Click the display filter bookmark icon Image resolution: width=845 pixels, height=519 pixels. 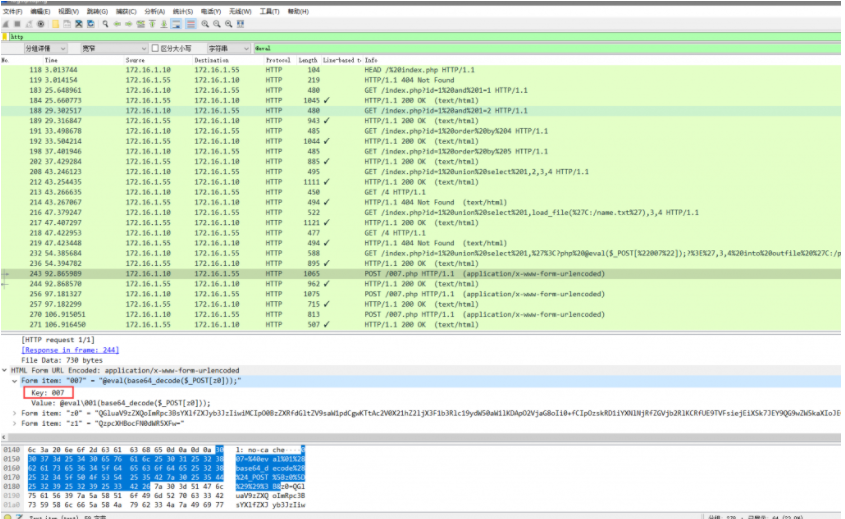(x=5, y=37)
